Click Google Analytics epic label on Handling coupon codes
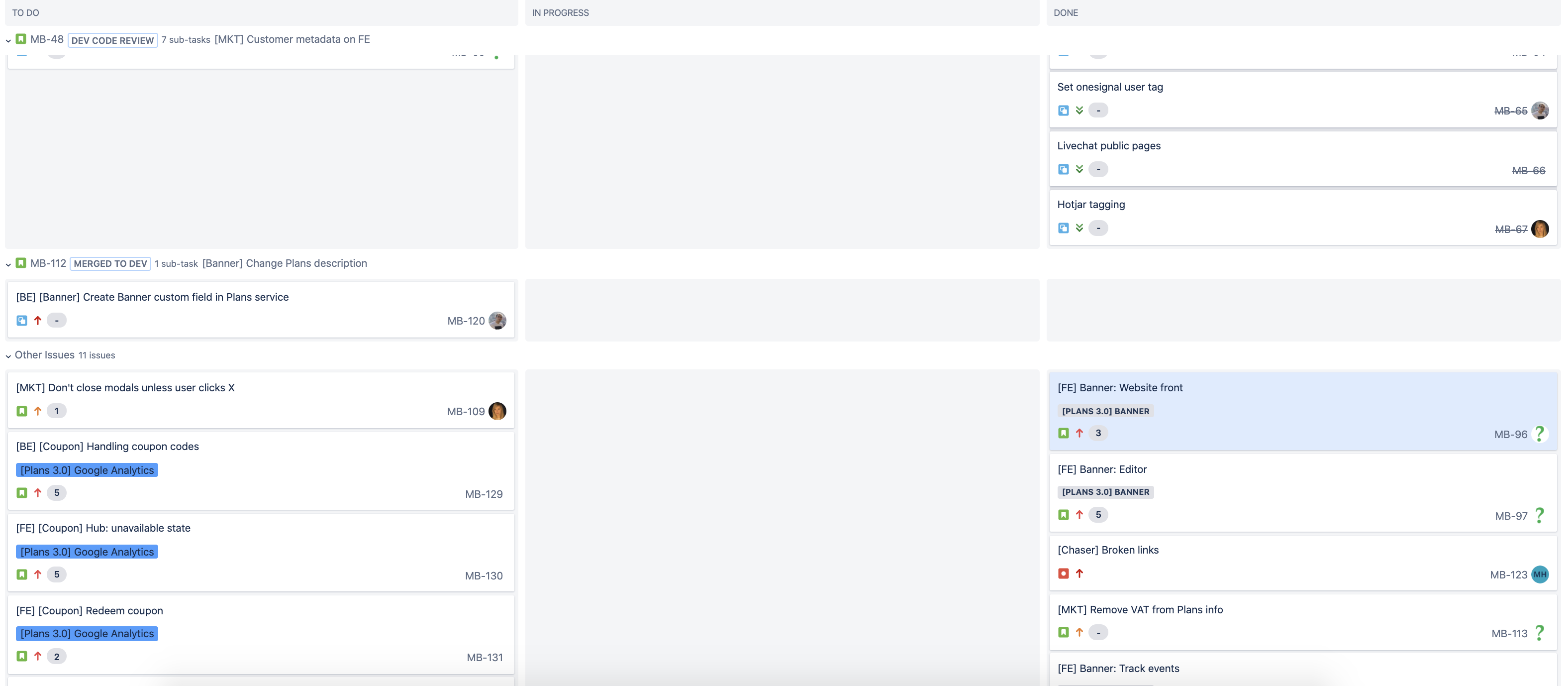Screen dimensions: 1568x686 coord(87,470)
